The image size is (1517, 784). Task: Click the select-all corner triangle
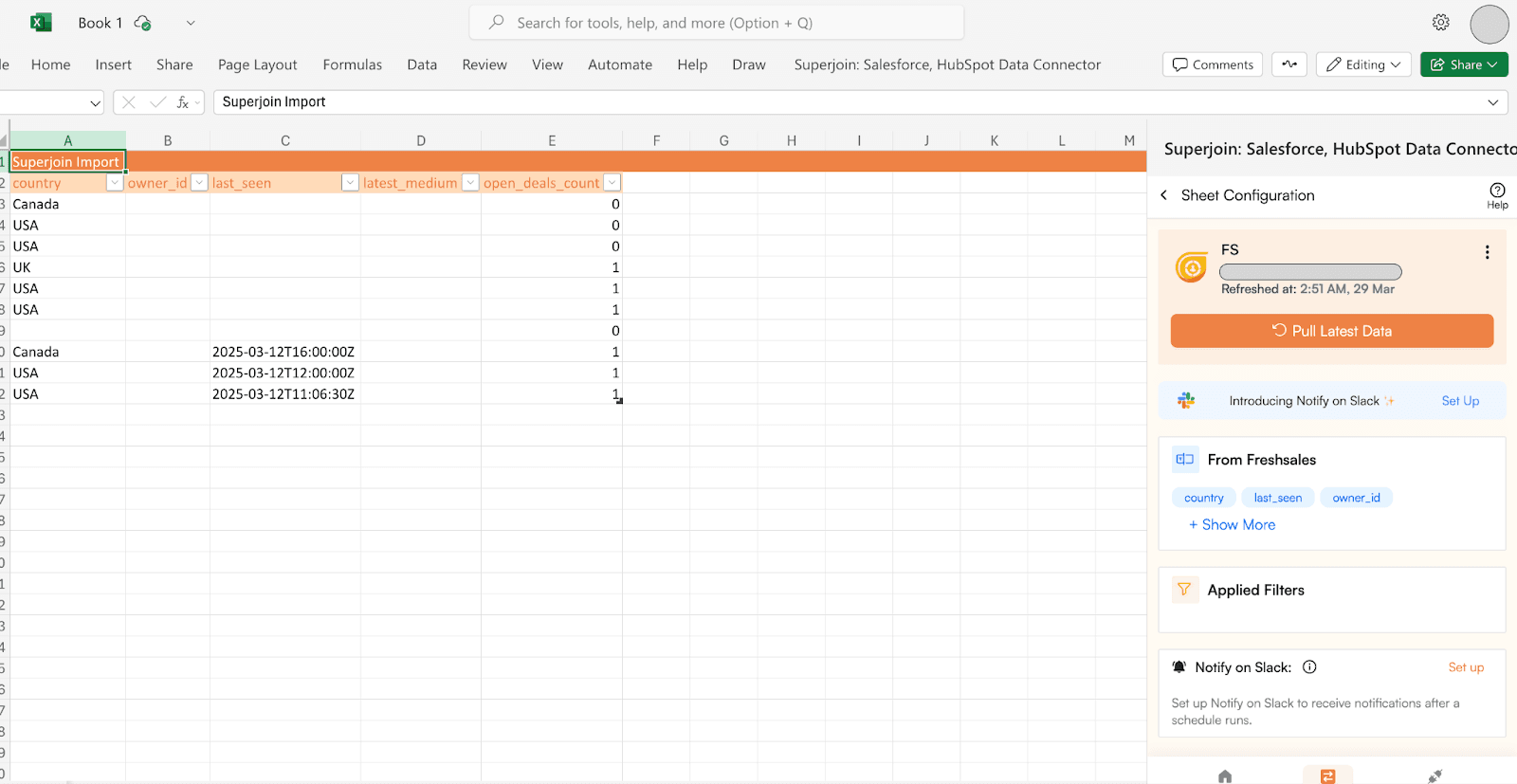point(4,140)
